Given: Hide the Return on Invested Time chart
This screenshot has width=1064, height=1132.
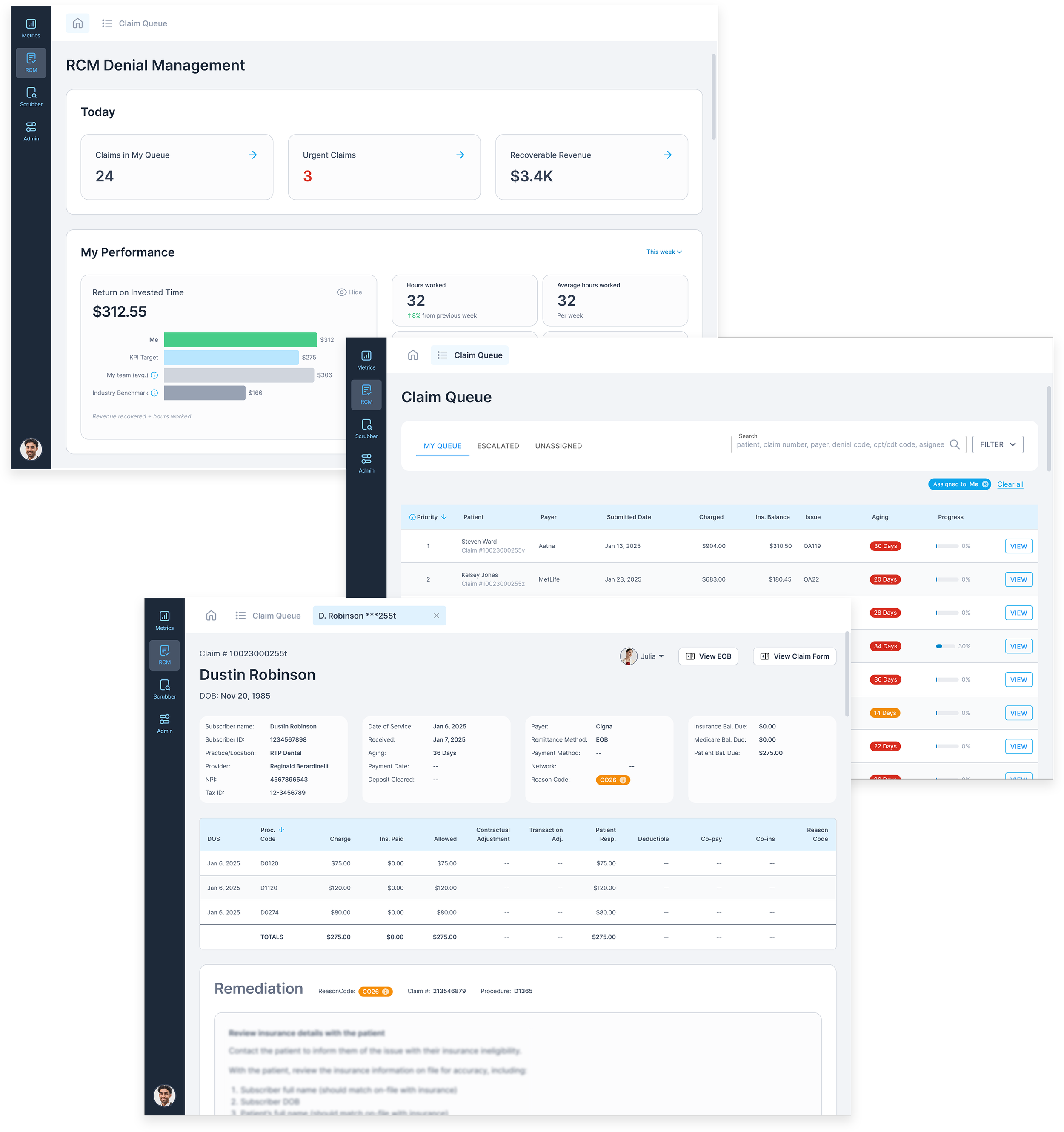Looking at the screenshot, I should point(349,292).
